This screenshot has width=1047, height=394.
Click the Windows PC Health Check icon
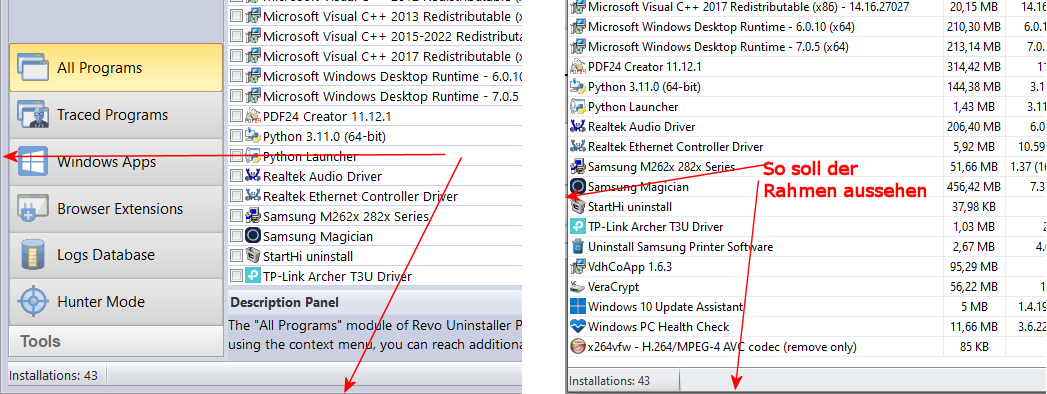click(x=578, y=327)
